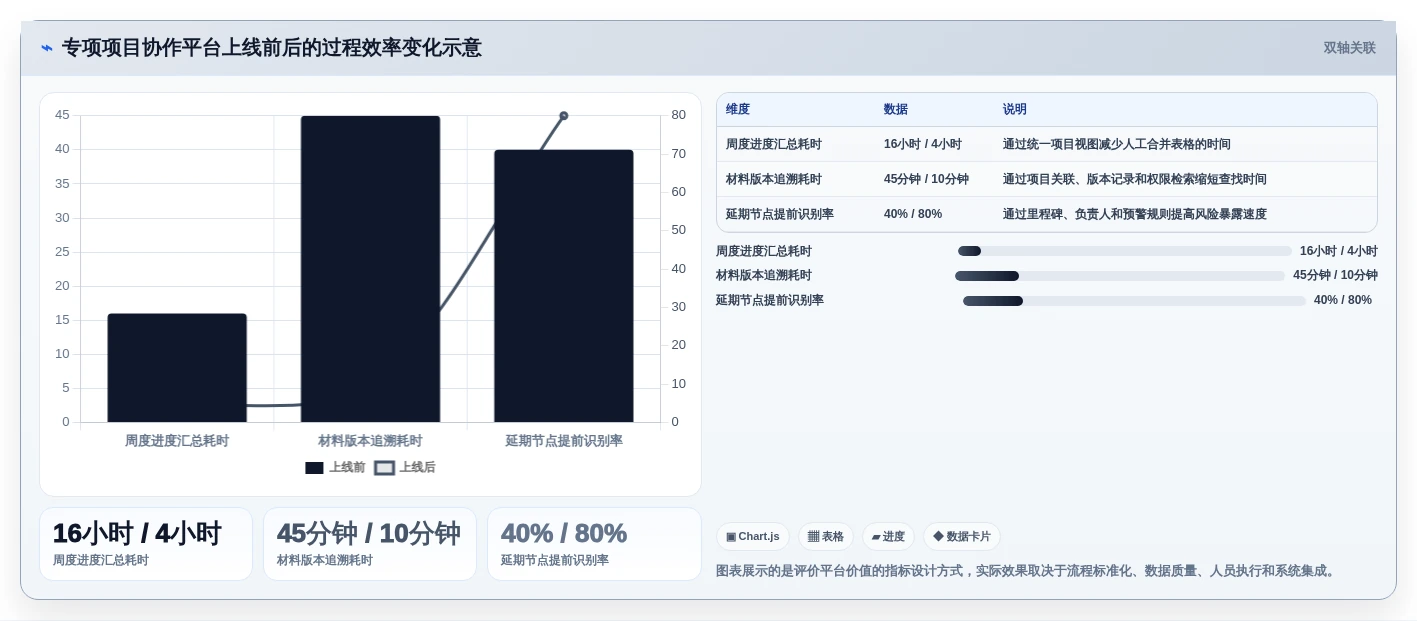Click the line point at value 80
This screenshot has height=621, width=1417.
564,116
